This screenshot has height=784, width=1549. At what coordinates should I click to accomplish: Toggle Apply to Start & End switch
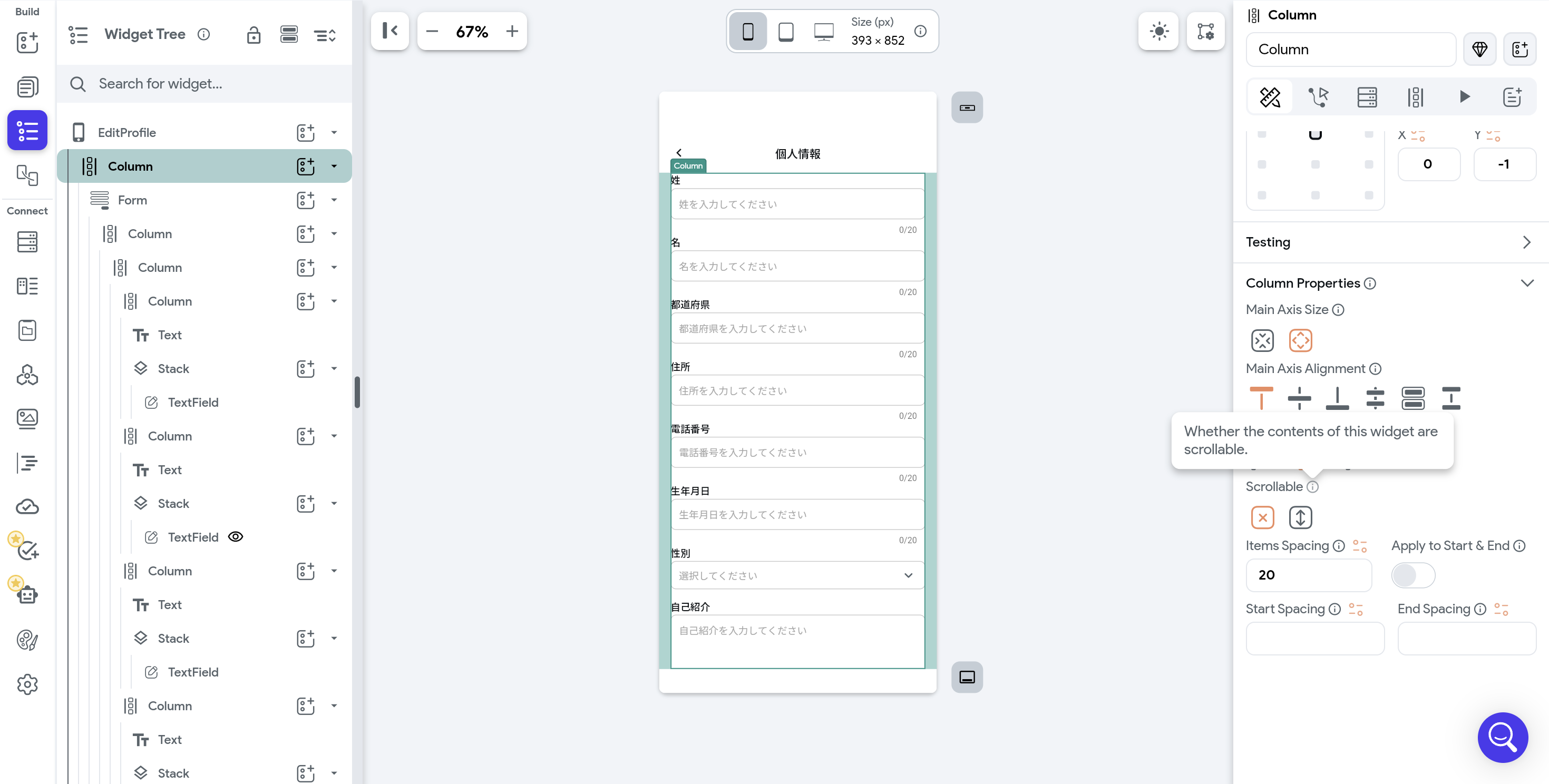point(1412,575)
